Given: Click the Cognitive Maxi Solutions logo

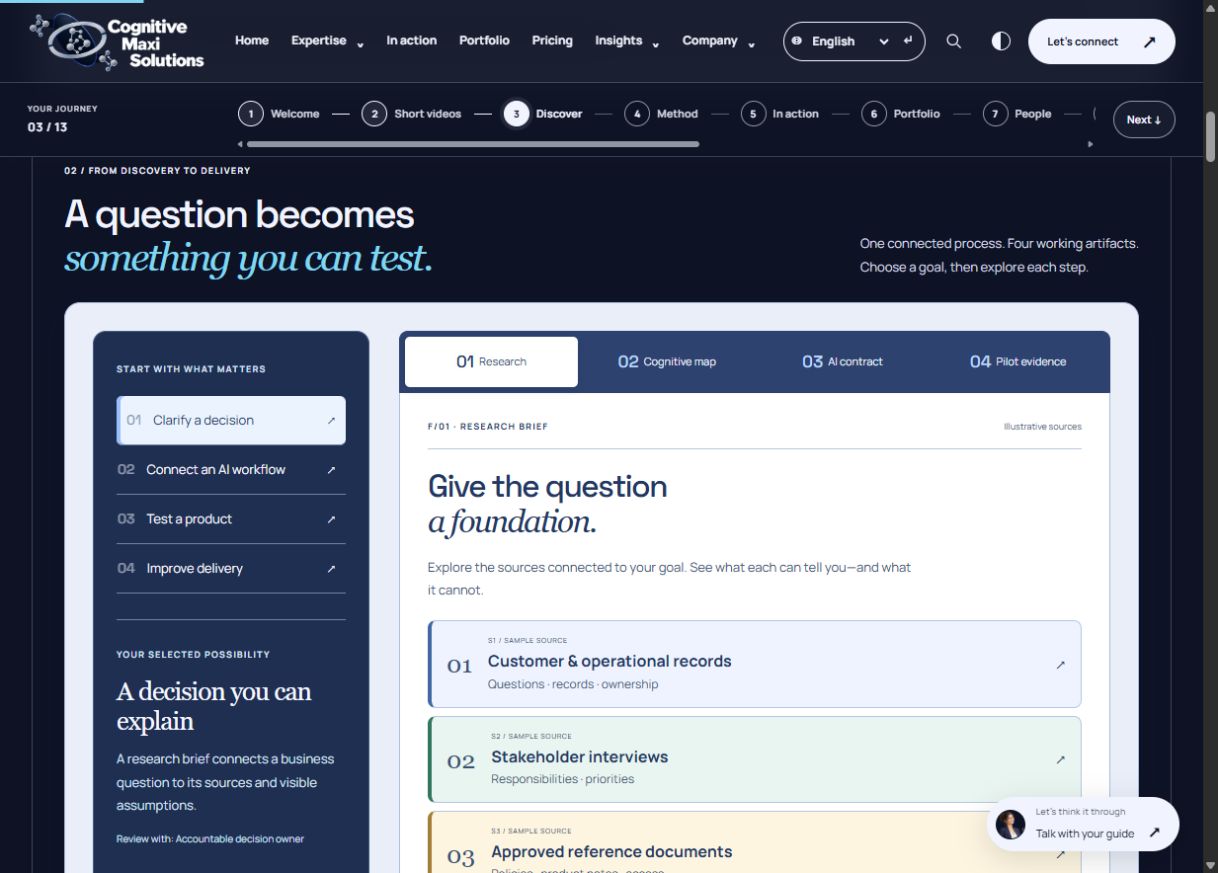Looking at the screenshot, I should coord(116,42).
